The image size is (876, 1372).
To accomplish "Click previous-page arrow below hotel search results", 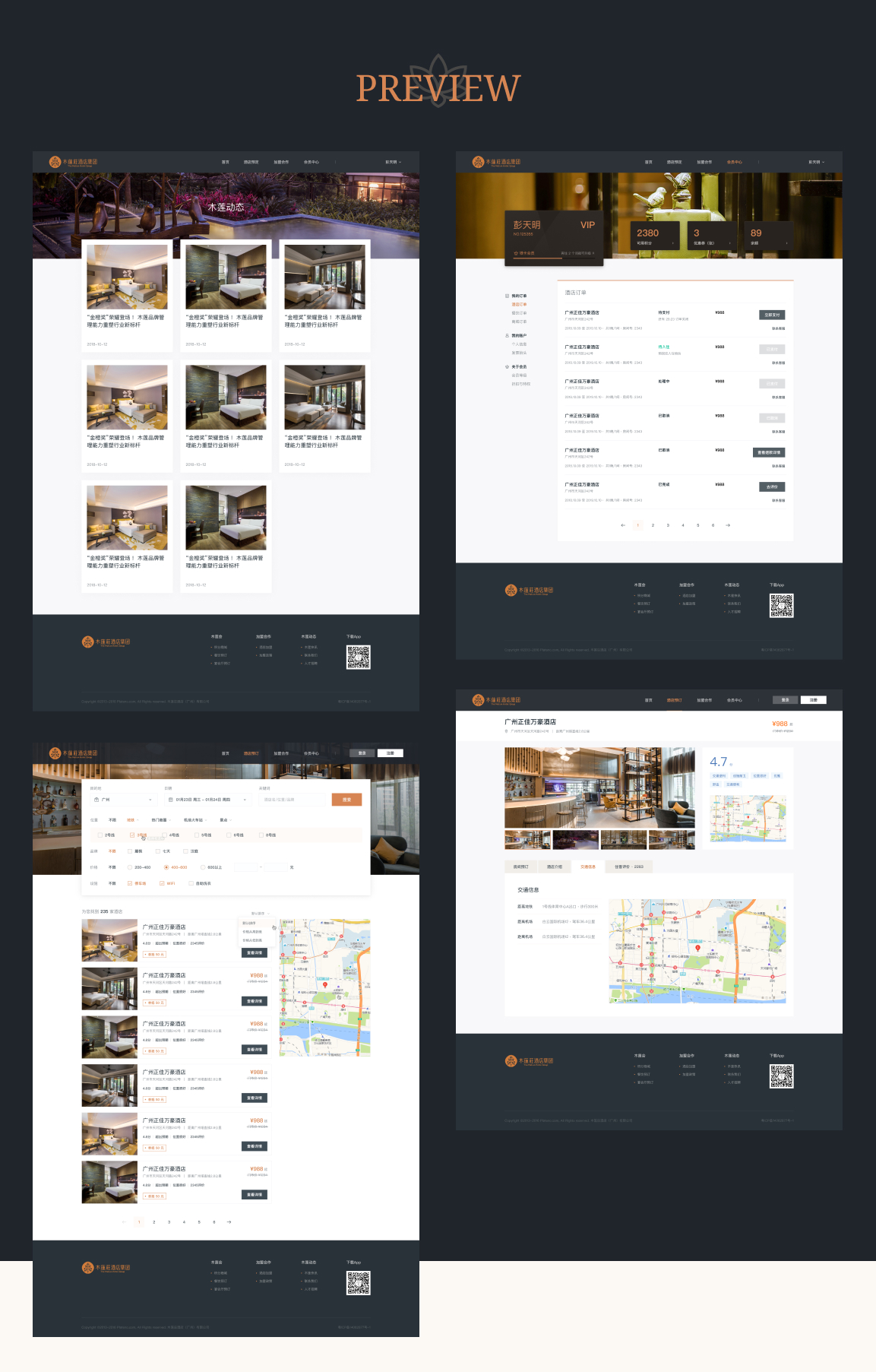I will 124,1222.
